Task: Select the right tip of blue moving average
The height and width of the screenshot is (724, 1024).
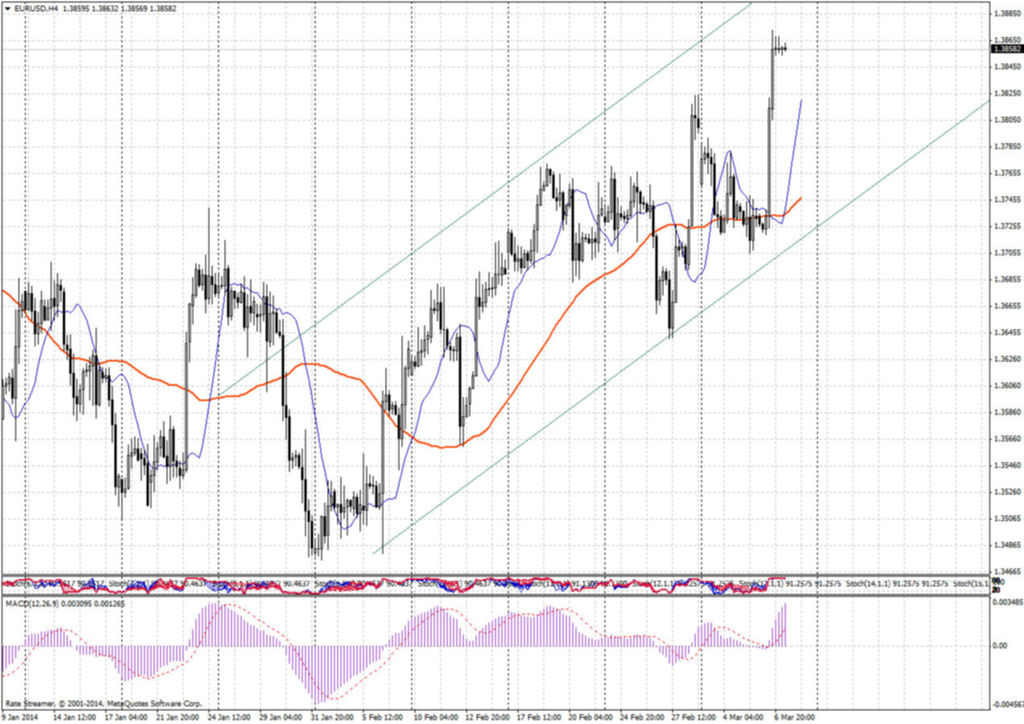Action: pos(802,101)
